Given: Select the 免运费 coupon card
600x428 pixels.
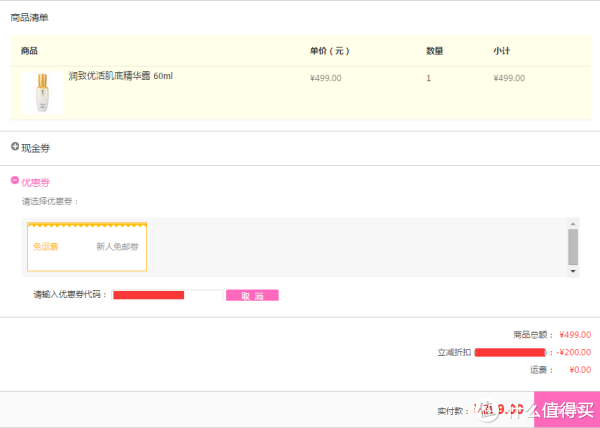Looking at the screenshot, I should pos(87,247).
